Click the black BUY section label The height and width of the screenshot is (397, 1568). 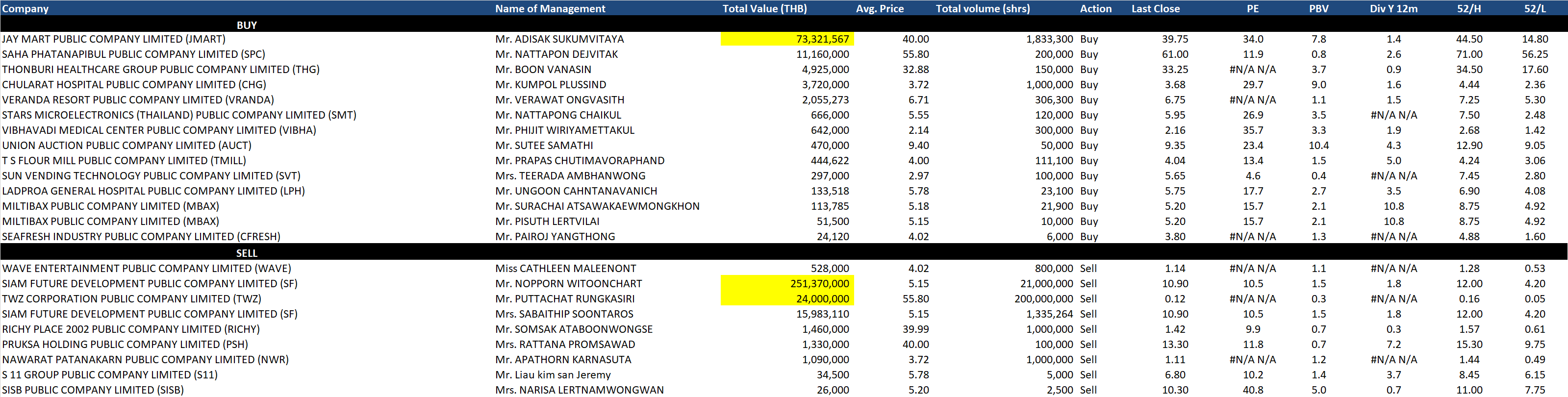(247, 25)
